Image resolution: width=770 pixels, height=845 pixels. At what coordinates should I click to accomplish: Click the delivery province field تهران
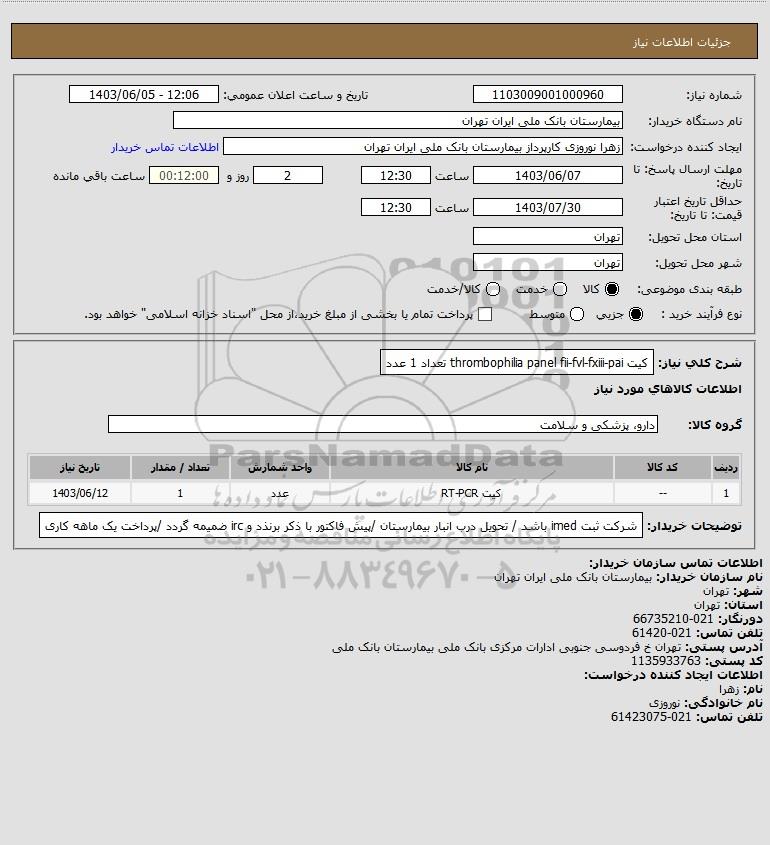click(547, 237)
